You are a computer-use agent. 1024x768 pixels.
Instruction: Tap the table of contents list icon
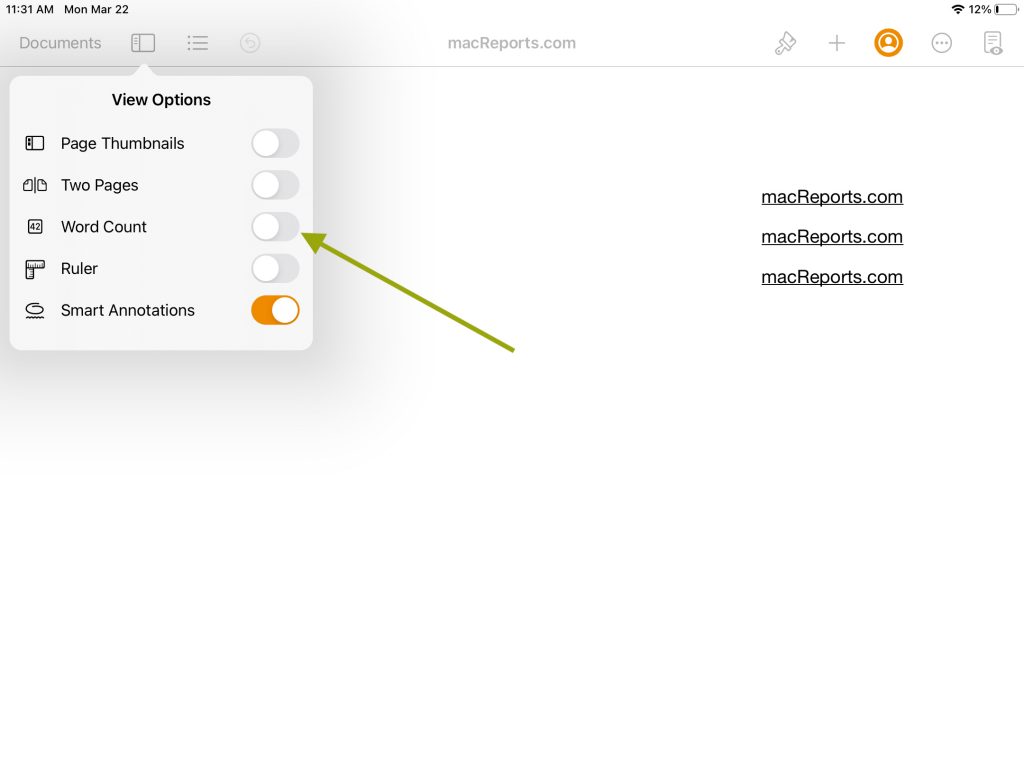(x=197, y=43)
